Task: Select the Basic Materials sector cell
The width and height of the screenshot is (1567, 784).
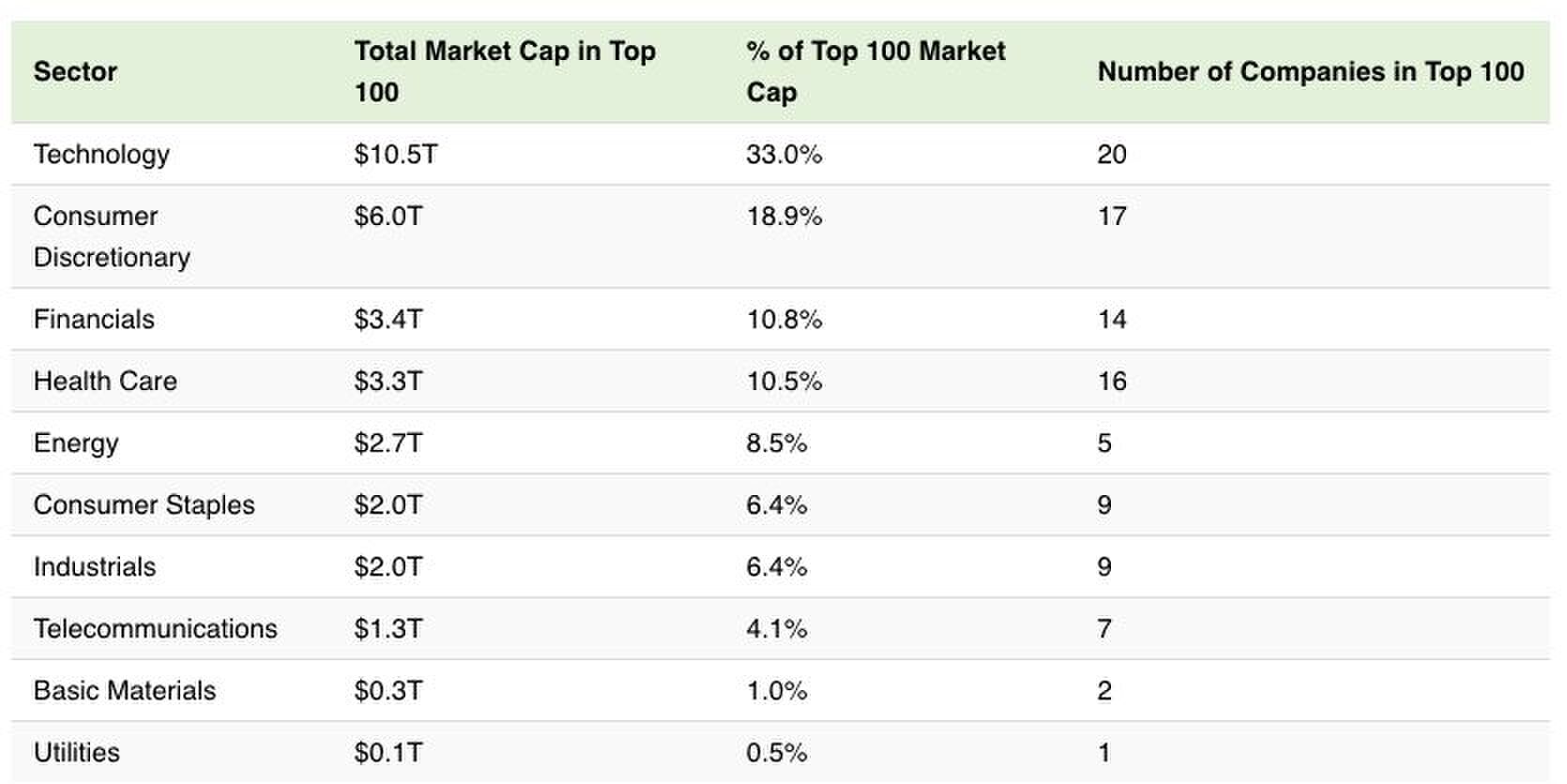Action: (125, 690)
